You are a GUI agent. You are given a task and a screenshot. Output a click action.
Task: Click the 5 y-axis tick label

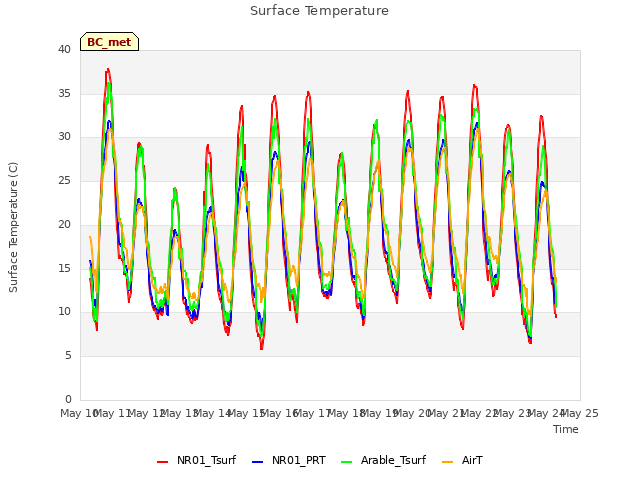click(68, 355)
